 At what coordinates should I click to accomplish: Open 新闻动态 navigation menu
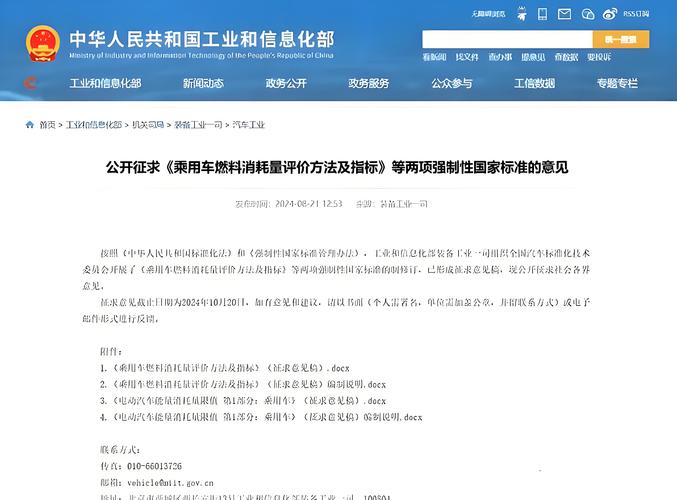pos(203,83)
